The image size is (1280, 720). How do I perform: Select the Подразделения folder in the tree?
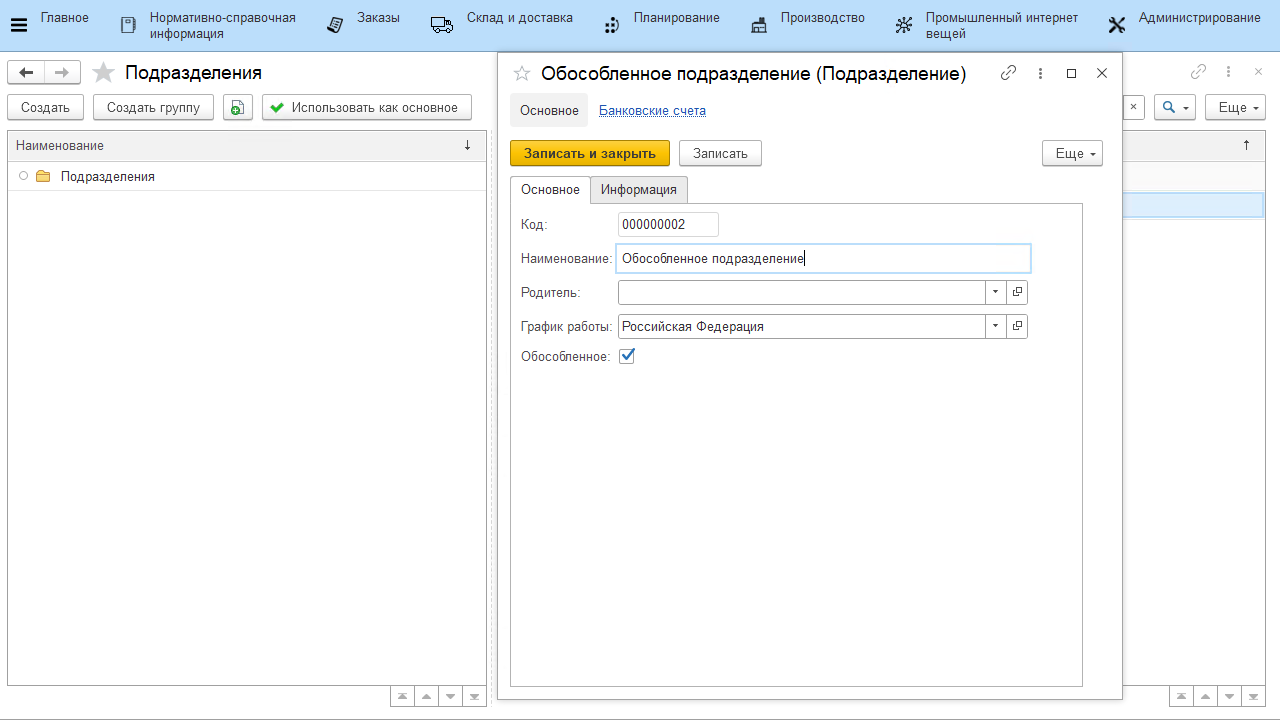(x=107, y=176)
